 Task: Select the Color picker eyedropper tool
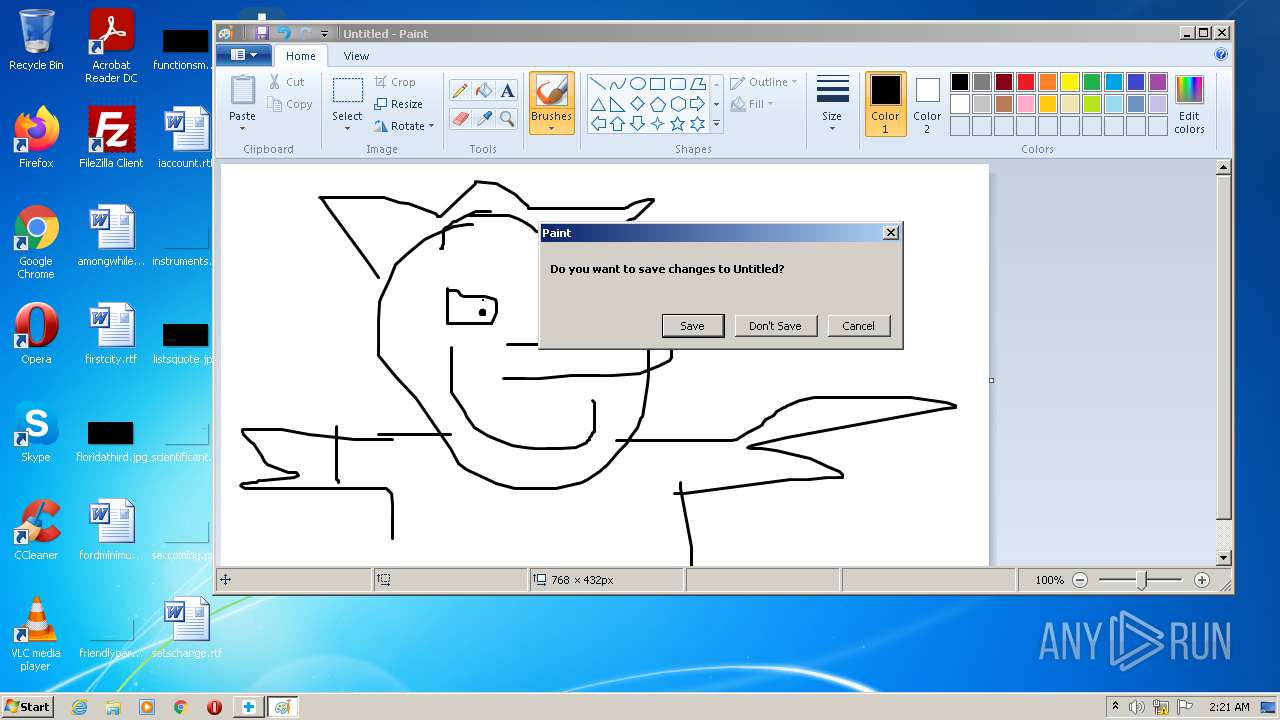click(484, 119)
